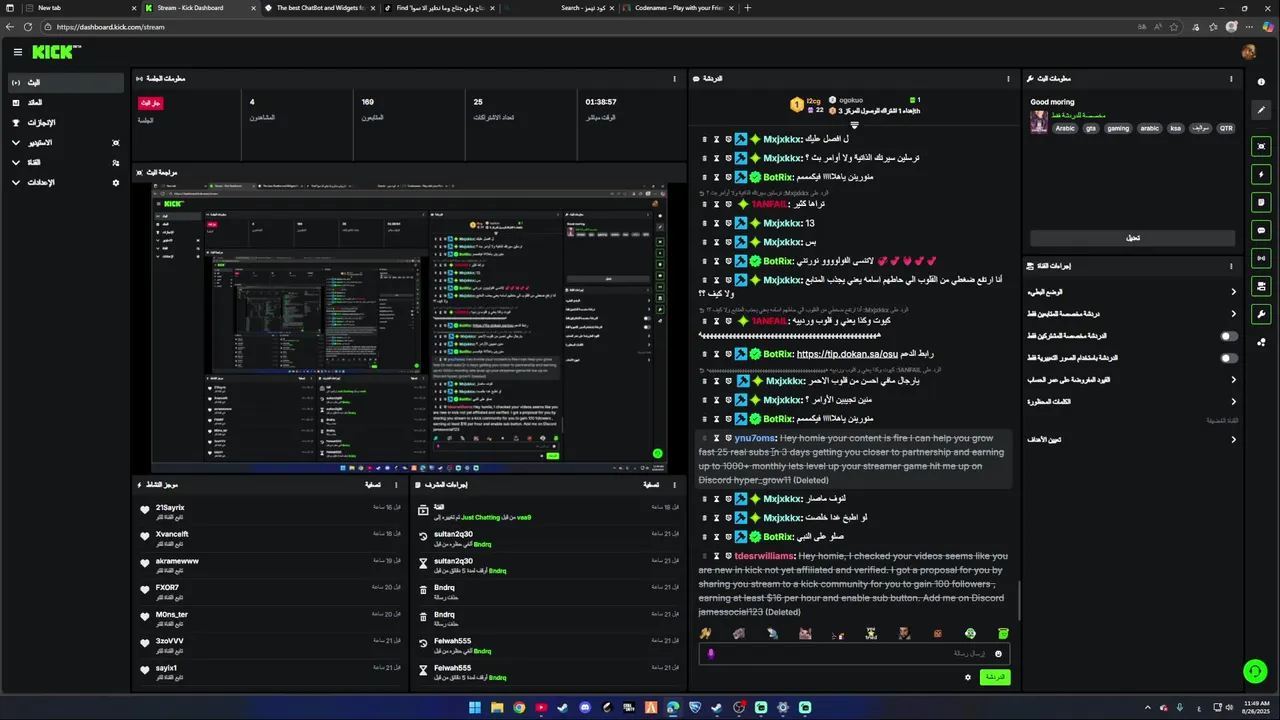Click the message input field إرسال رسالة

(x=854, y=654)
